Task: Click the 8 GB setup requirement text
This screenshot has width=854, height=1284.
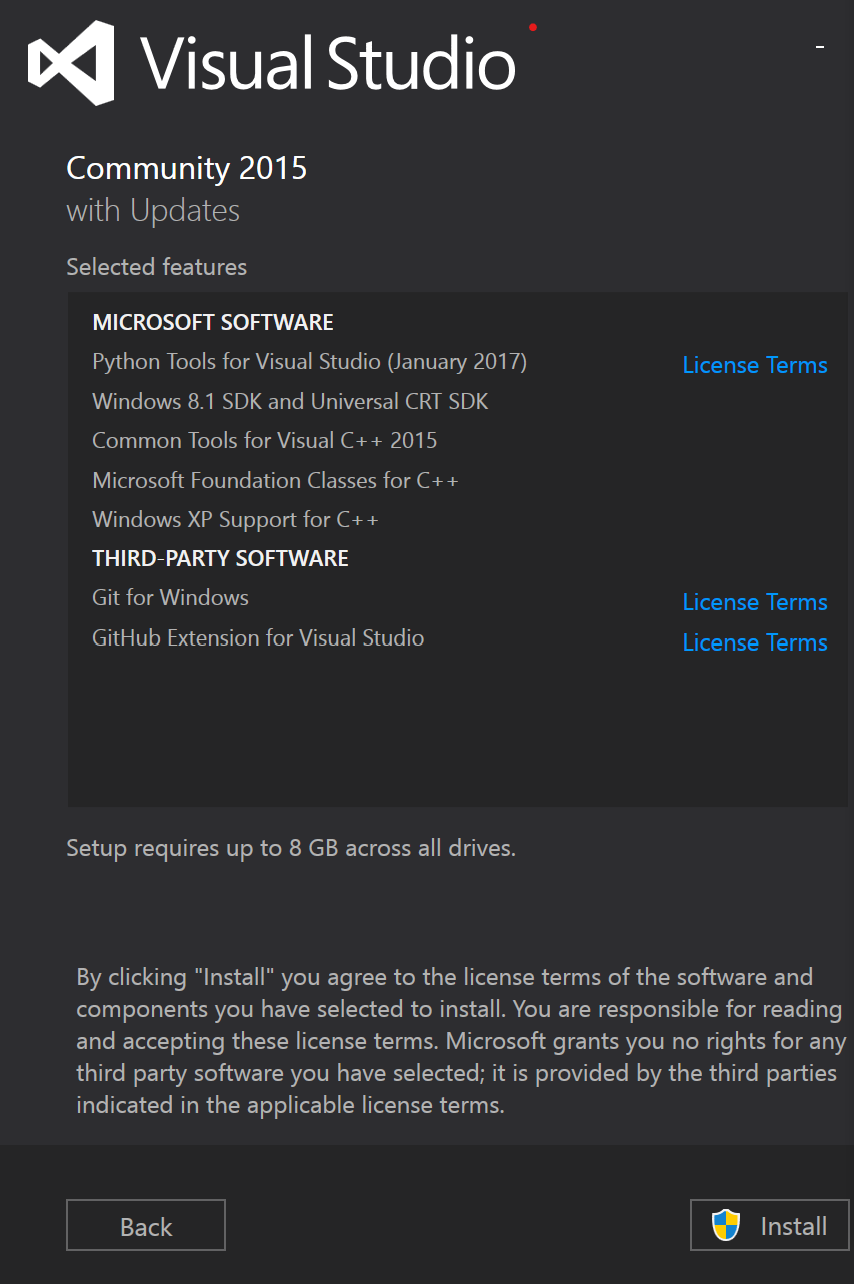Action: [290, 849]
